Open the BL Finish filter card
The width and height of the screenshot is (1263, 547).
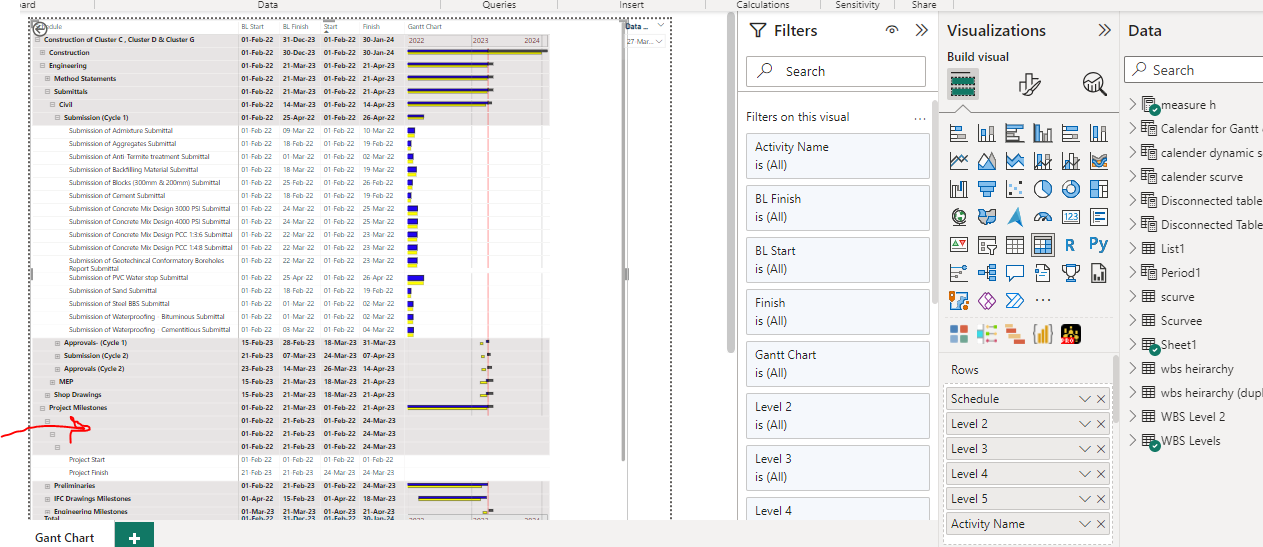pyautogui.click(x=838, y=208)
